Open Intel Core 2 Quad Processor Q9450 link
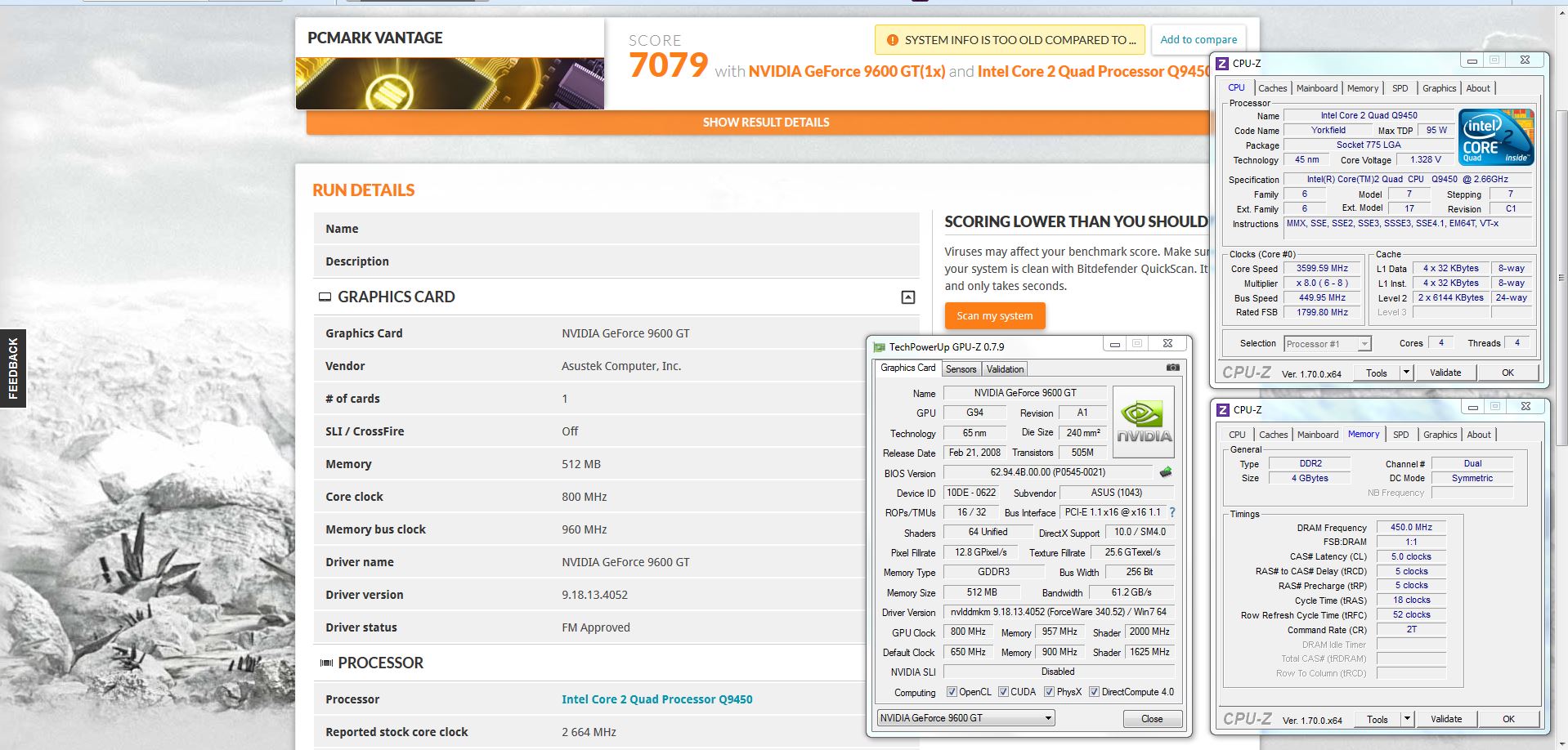 (x=656, y=699)
